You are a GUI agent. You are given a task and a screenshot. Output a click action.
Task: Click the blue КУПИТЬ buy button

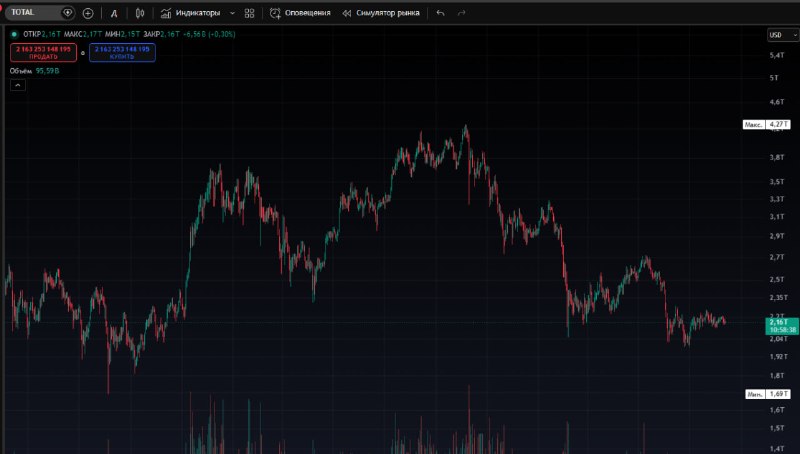tap(122, 53)
